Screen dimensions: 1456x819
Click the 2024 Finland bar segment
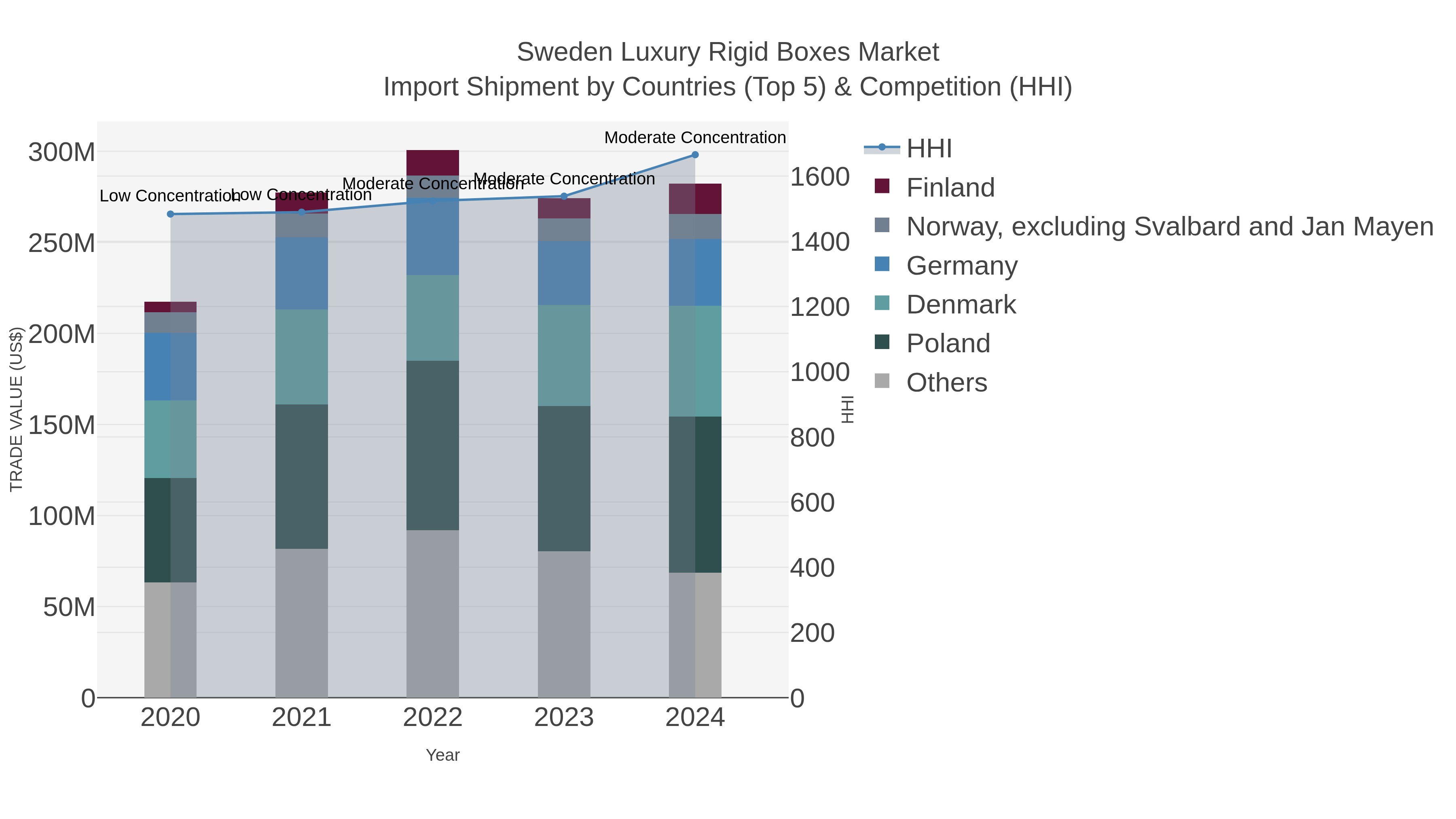(x=695, y=199)
